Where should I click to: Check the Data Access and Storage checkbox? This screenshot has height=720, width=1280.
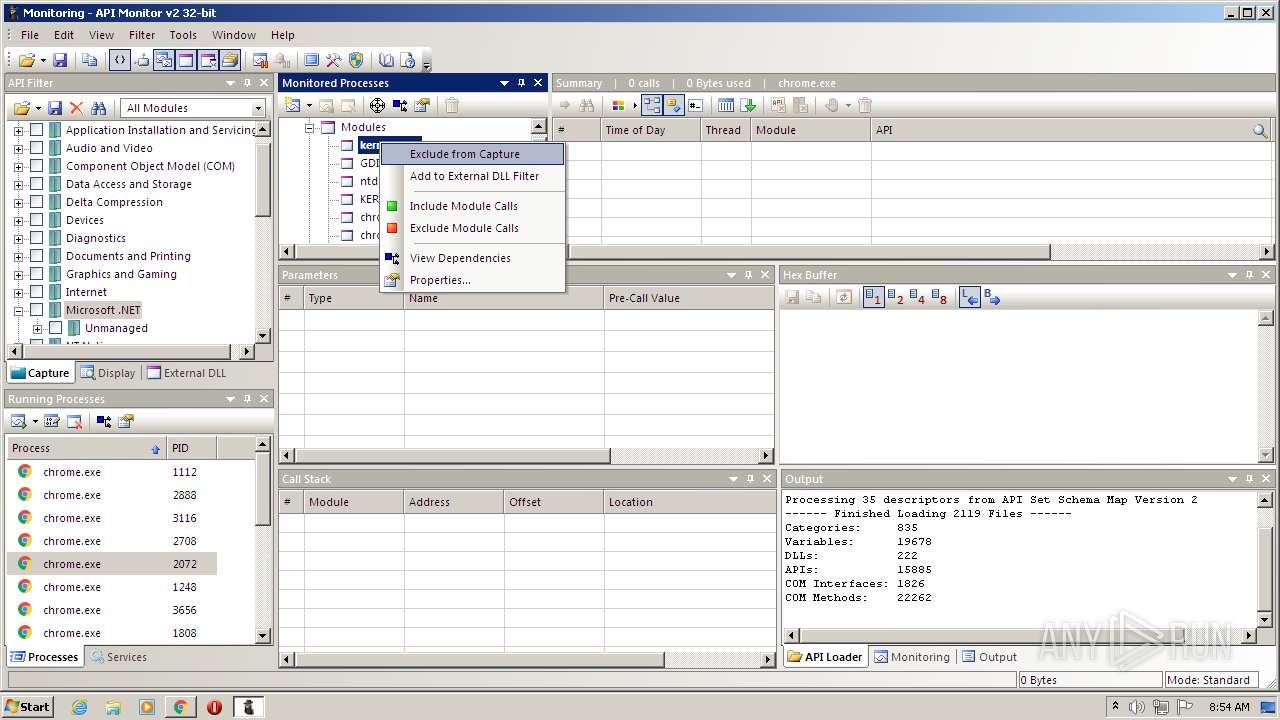click(x=36, y=184)
